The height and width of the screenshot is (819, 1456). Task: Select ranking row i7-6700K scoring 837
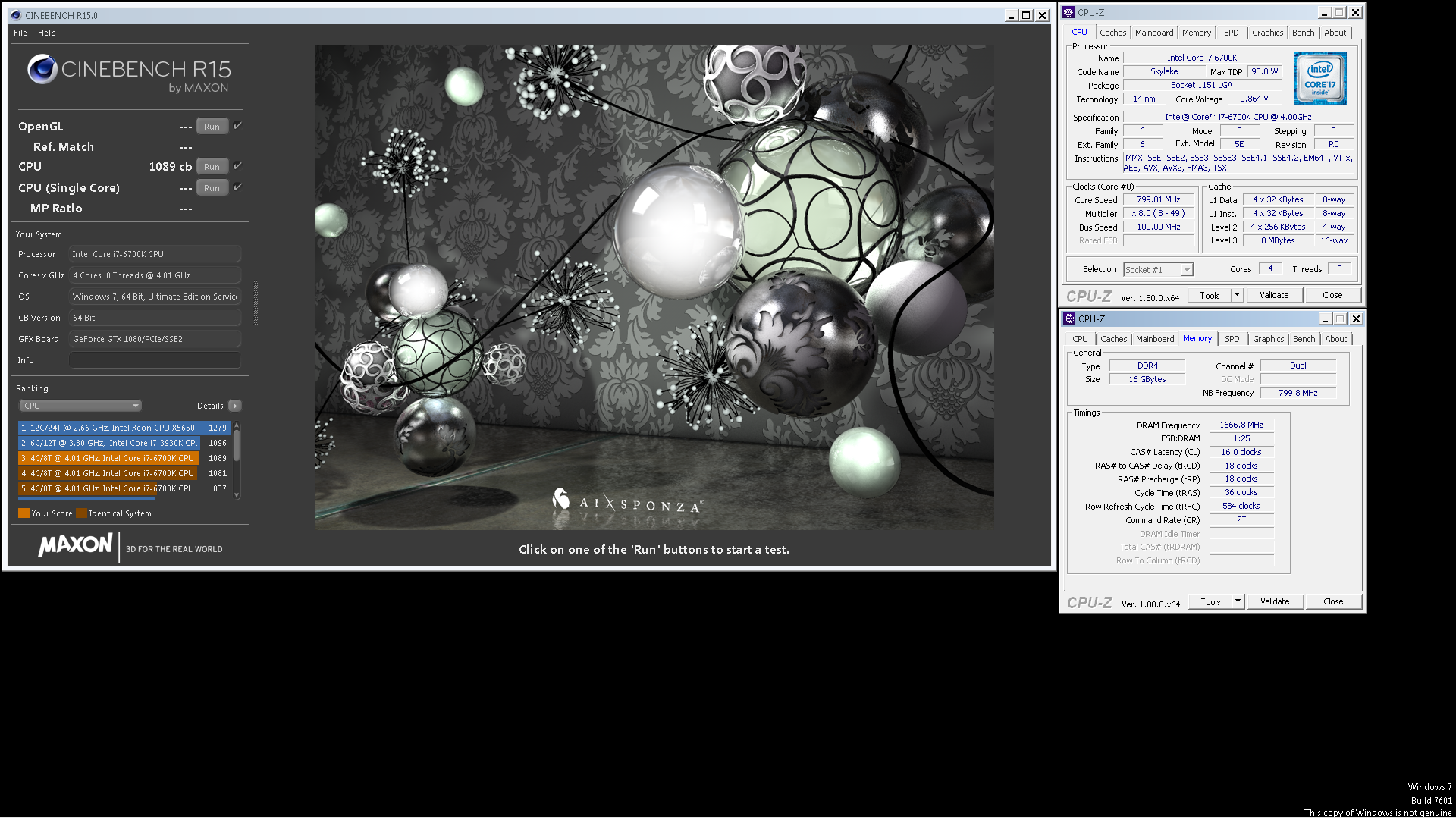[124, 488]
